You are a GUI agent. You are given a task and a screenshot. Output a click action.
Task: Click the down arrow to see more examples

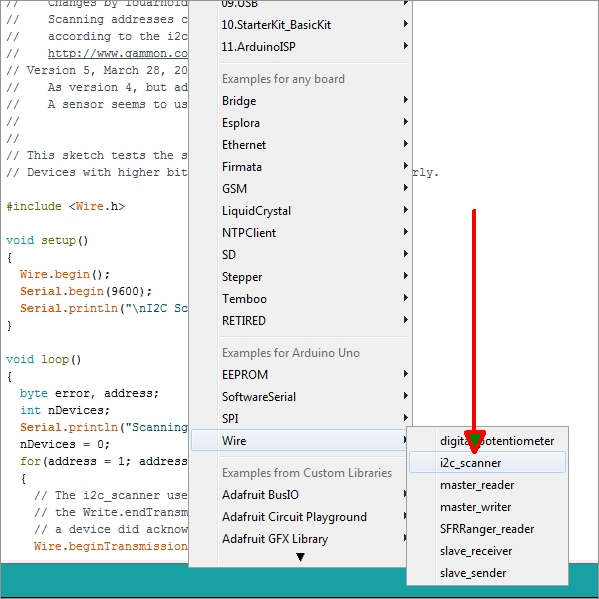(300, 557)
